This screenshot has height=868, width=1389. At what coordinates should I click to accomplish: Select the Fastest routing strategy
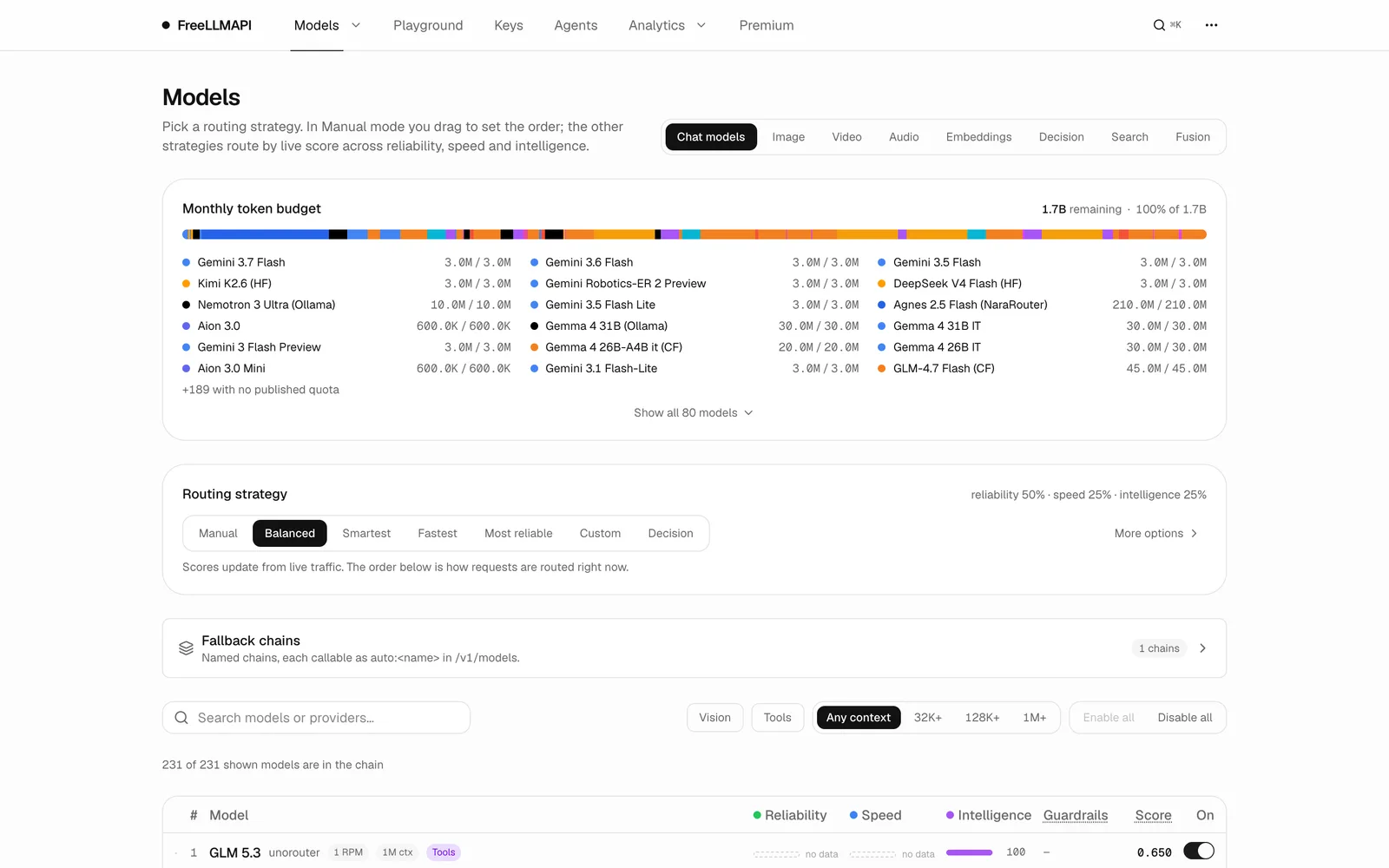[x=438, y=533]
